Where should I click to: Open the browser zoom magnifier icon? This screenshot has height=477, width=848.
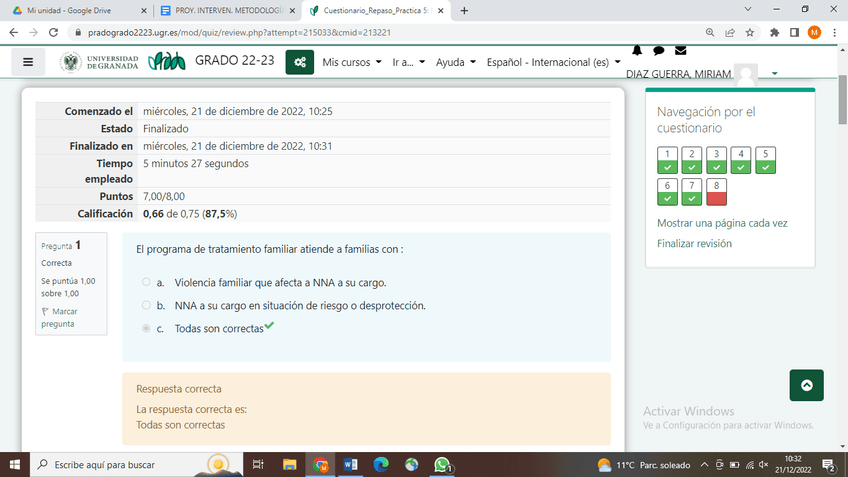[x=710, y=32]
